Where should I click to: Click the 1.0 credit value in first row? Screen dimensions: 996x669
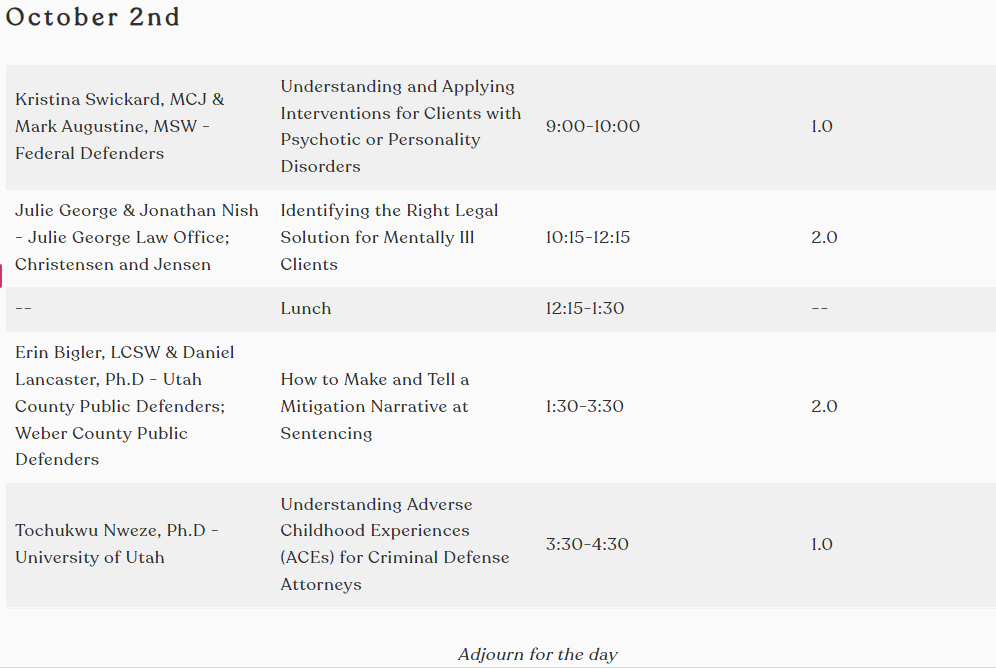pyautogui.click(x=821, y=126)
